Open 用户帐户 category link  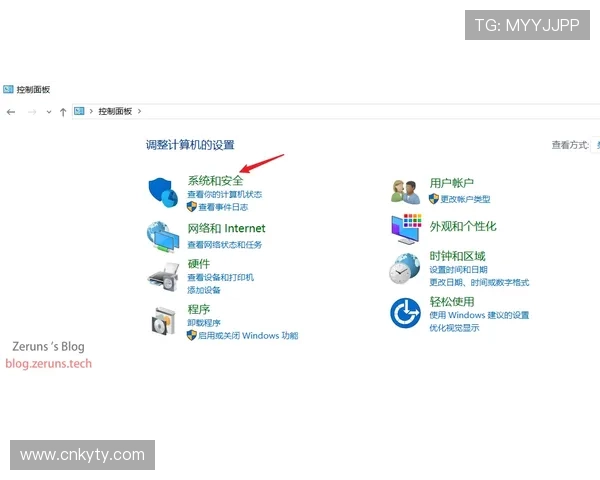coord(452,183)
